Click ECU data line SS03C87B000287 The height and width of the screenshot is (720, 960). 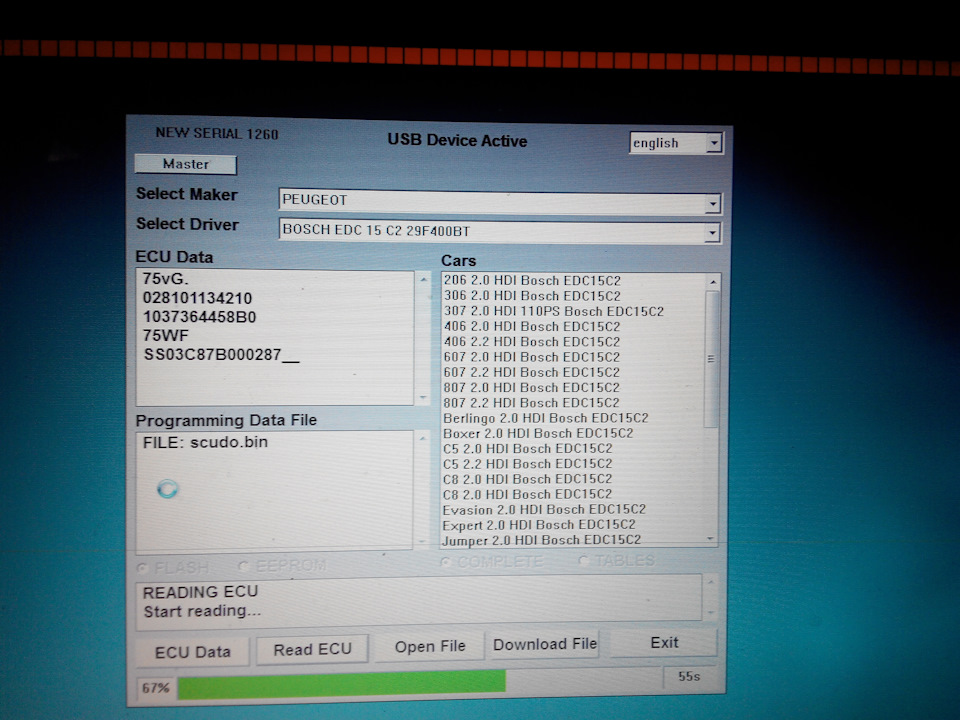[212, 354]
